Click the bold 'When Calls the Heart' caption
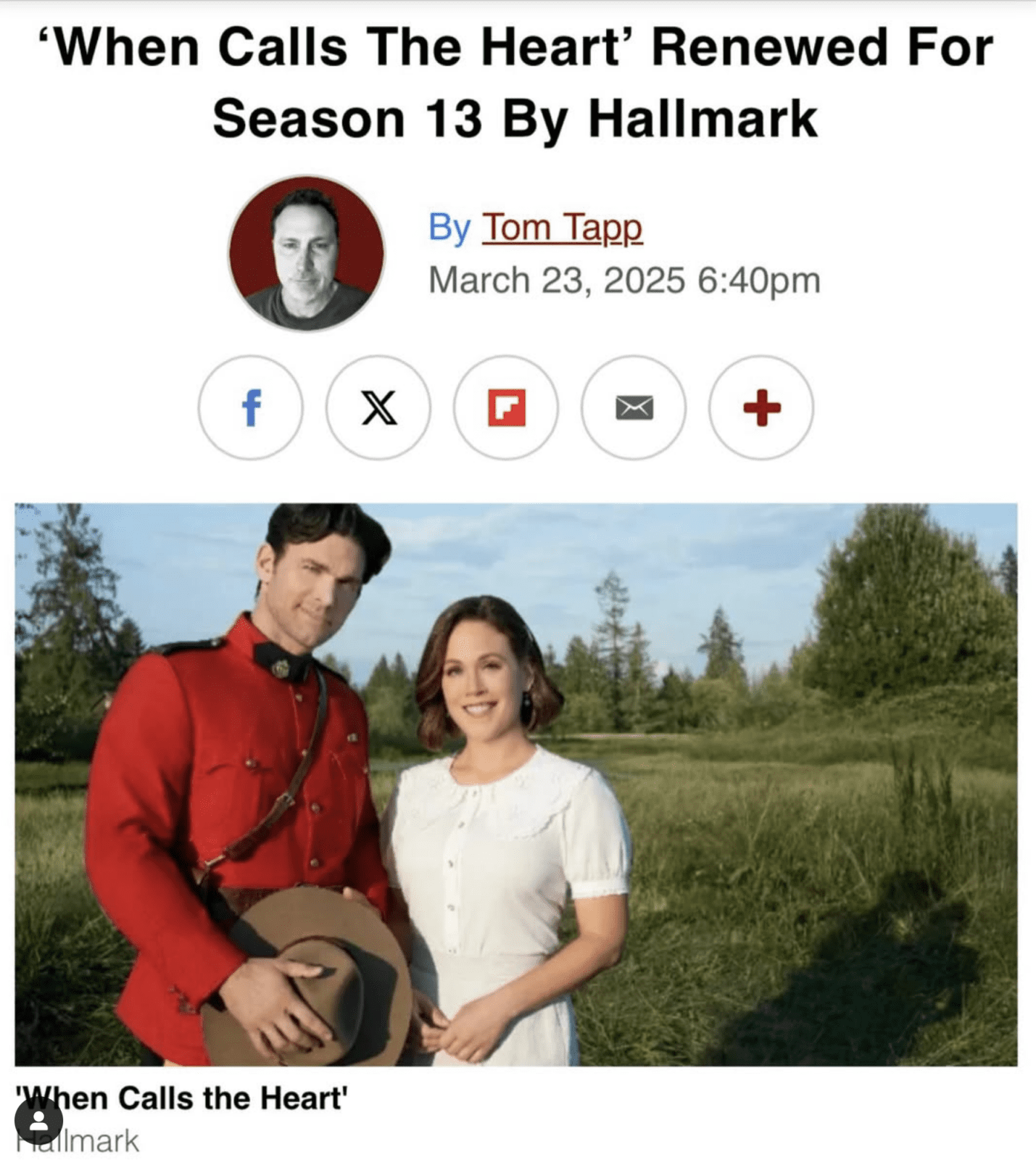The height and width of the screenshot is (1160, 1036). coord(181,1098)
